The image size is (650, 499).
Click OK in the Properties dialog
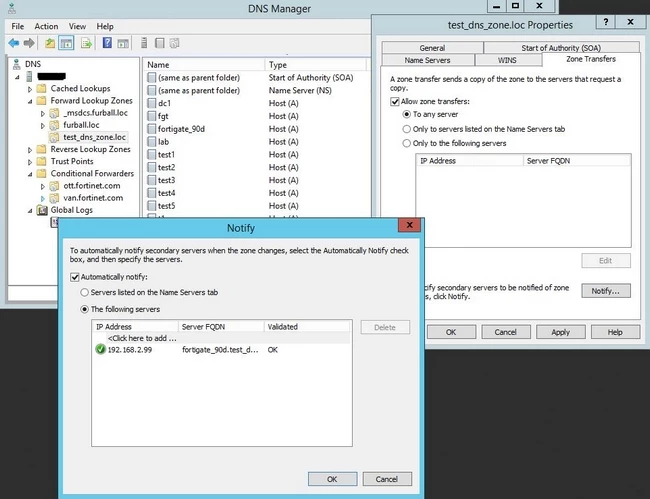451,332
